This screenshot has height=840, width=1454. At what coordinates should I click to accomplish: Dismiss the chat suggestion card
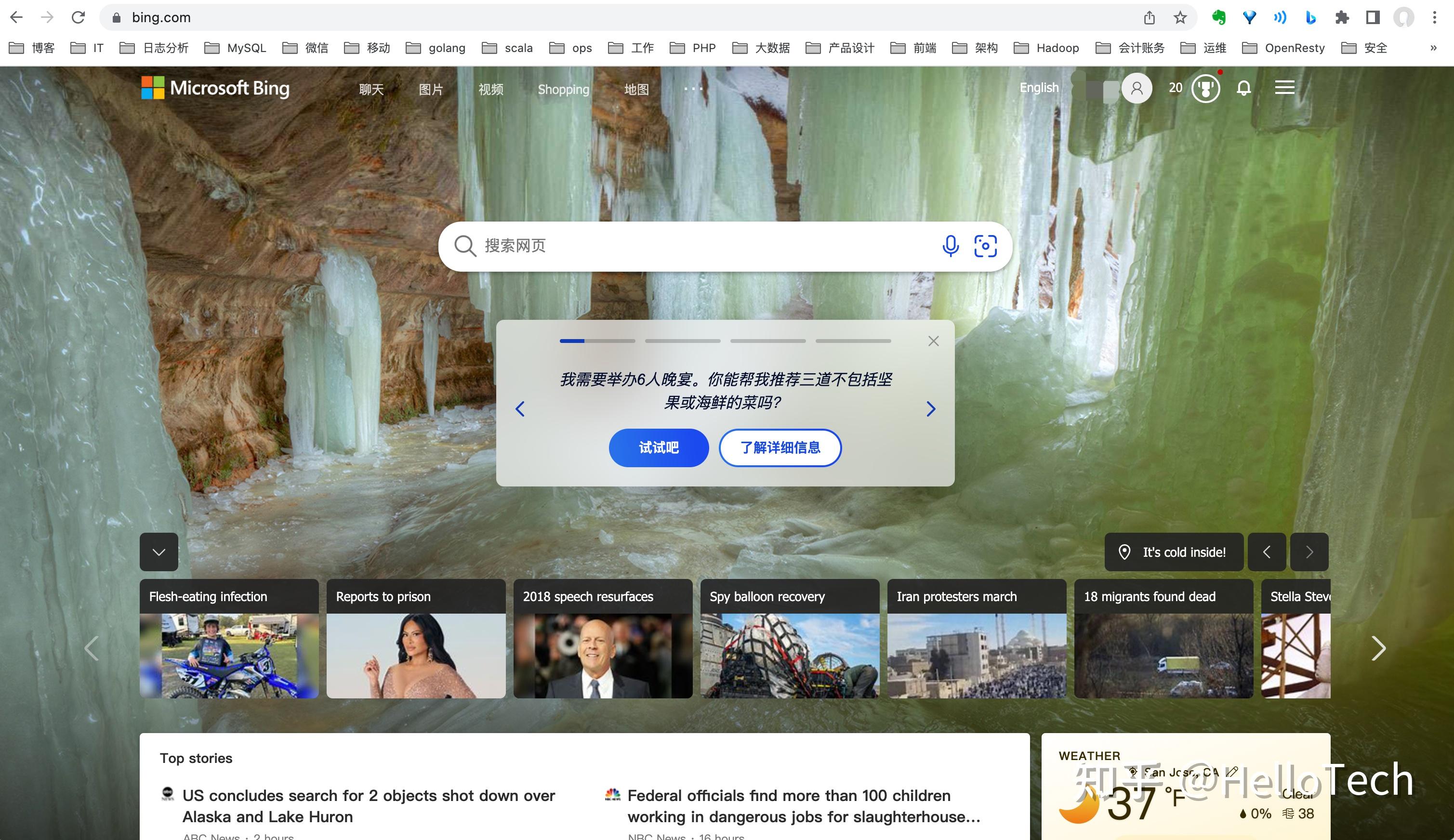coord(933,341)
